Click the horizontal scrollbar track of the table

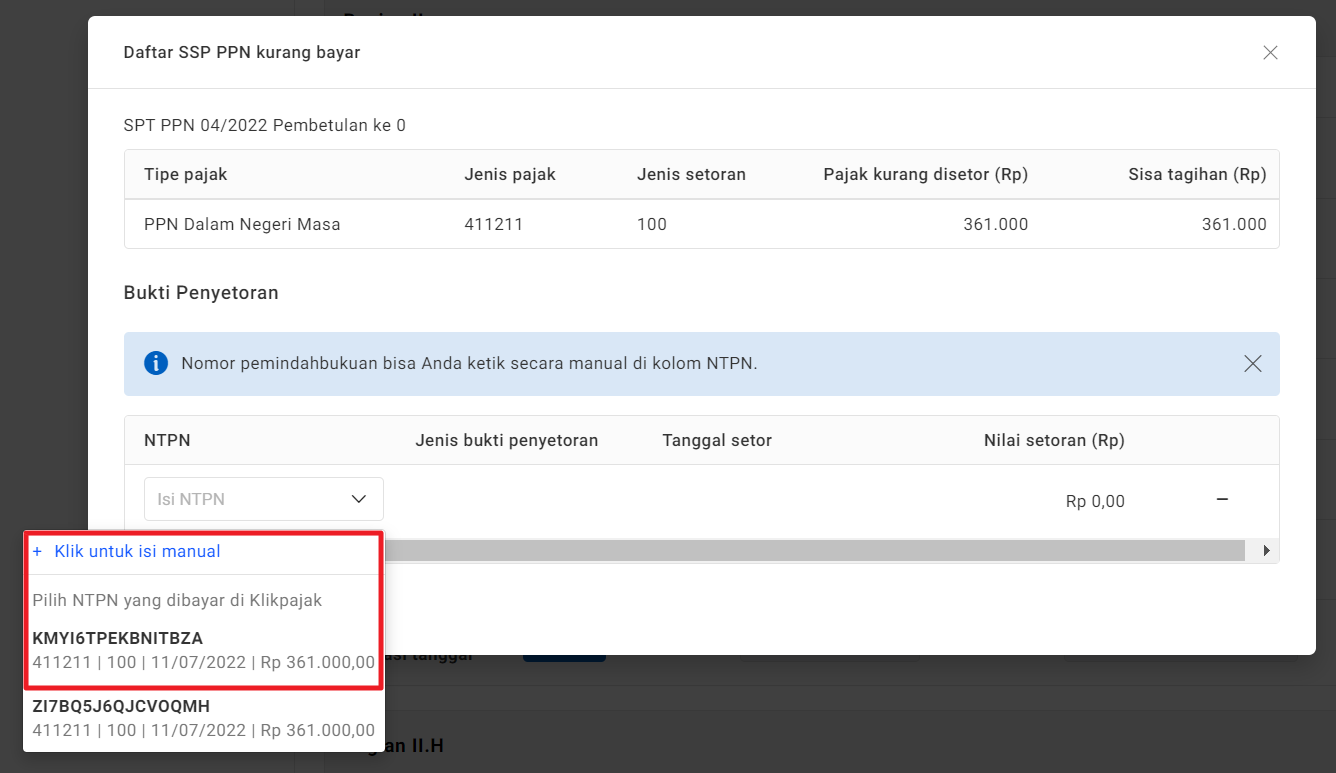(800, 551)
